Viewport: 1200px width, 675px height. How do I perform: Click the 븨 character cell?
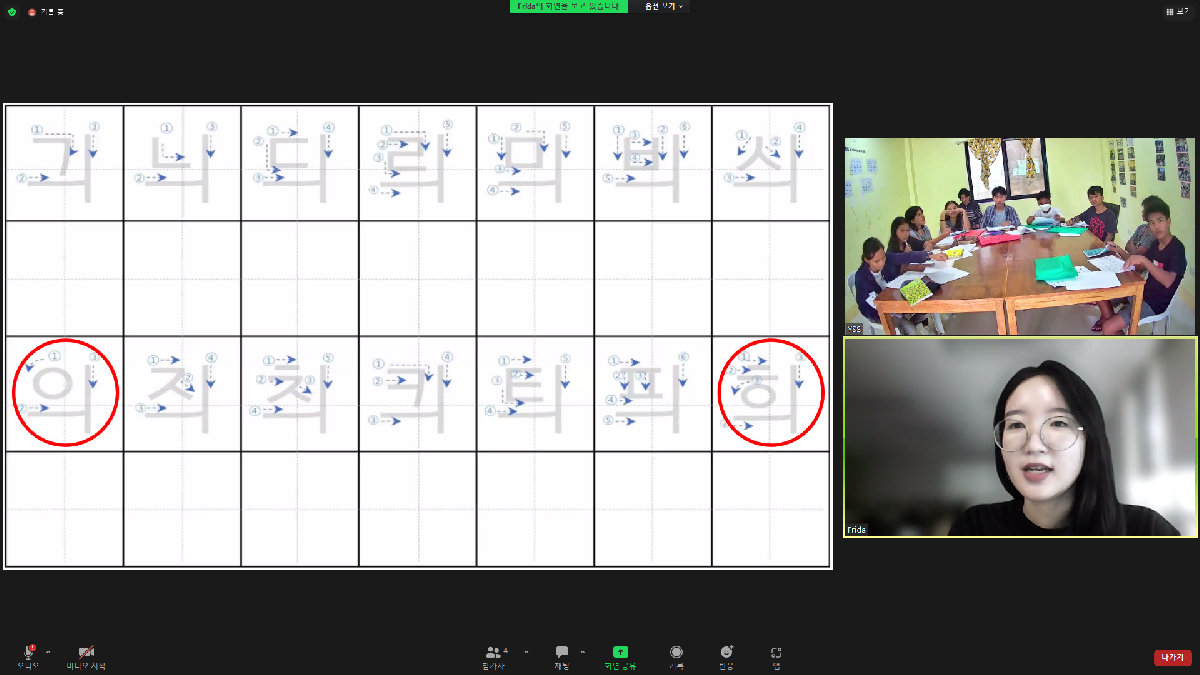[653, 163]
